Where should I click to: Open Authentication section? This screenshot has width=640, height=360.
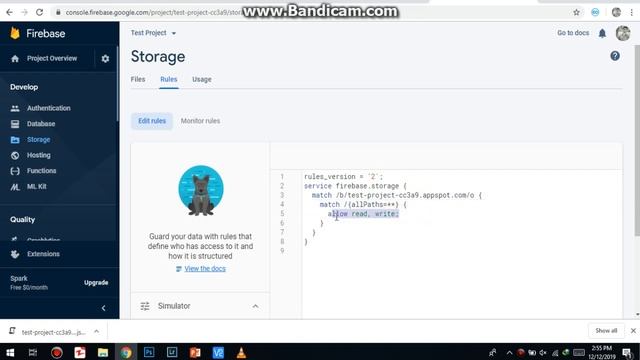[x=49, y=108]
